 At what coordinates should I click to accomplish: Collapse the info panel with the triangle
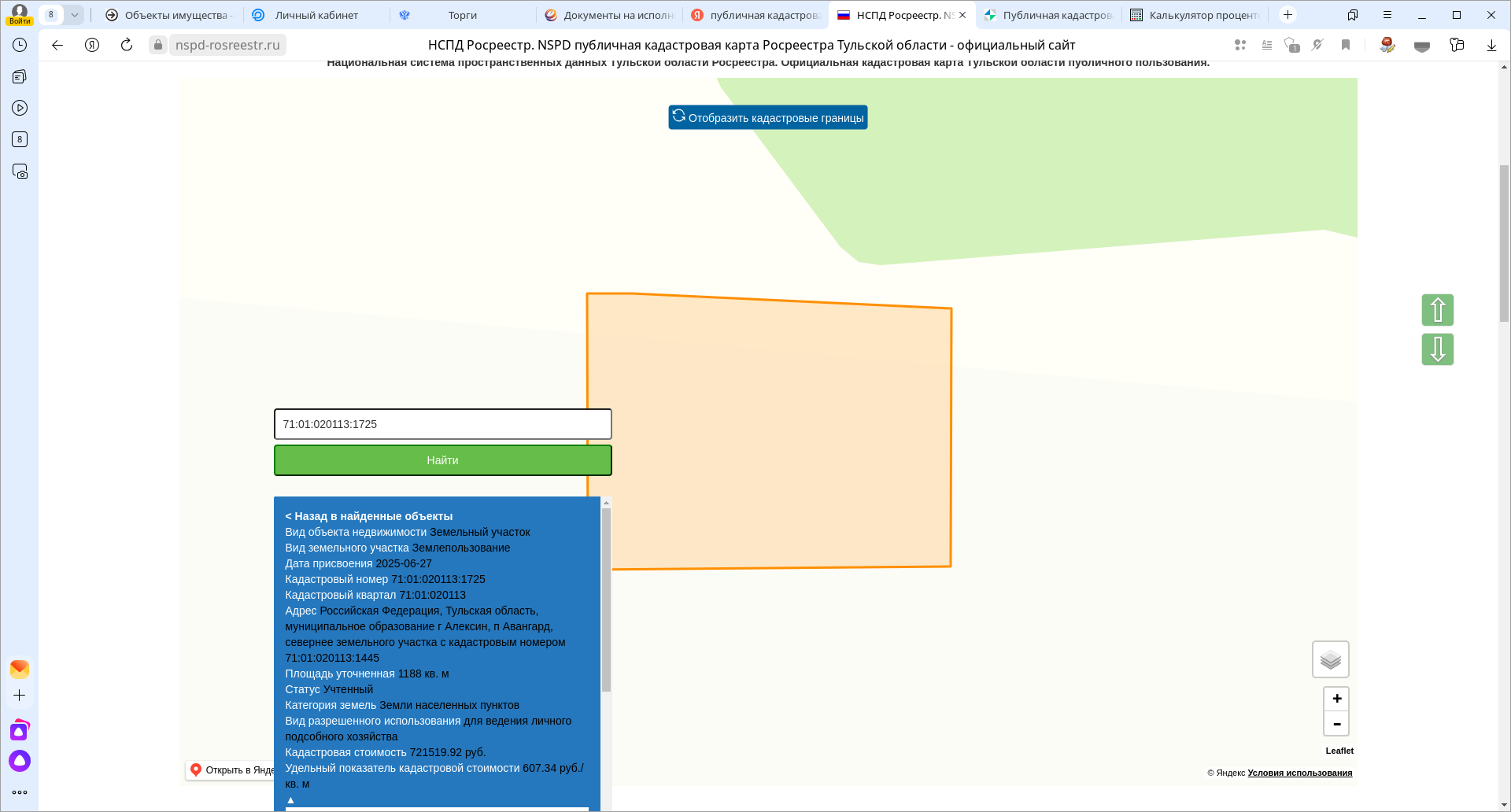click(x=290, y=799)
